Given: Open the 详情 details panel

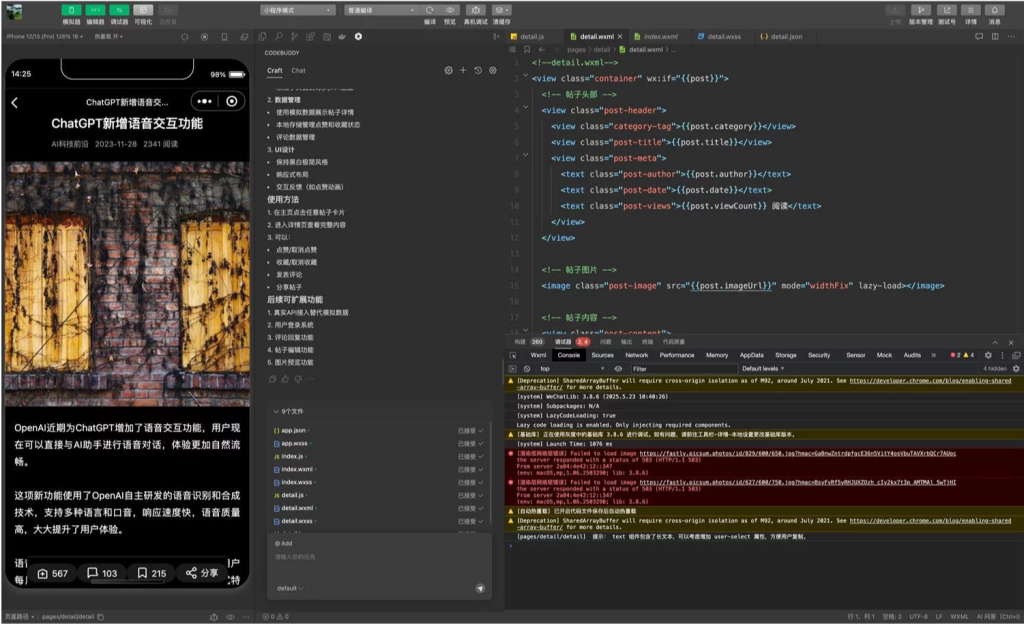Looking at the screenshot, I should [971, 10].
